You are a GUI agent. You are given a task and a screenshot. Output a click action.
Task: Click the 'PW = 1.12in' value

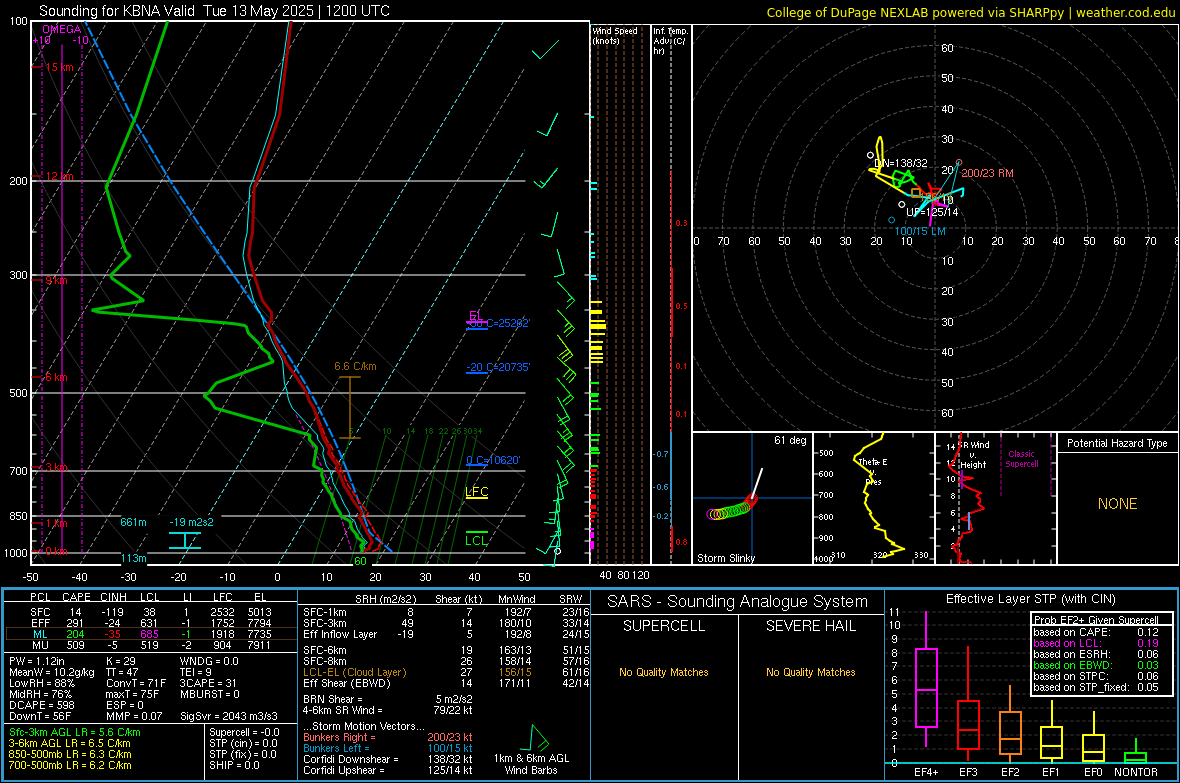(x=38, y=661)
